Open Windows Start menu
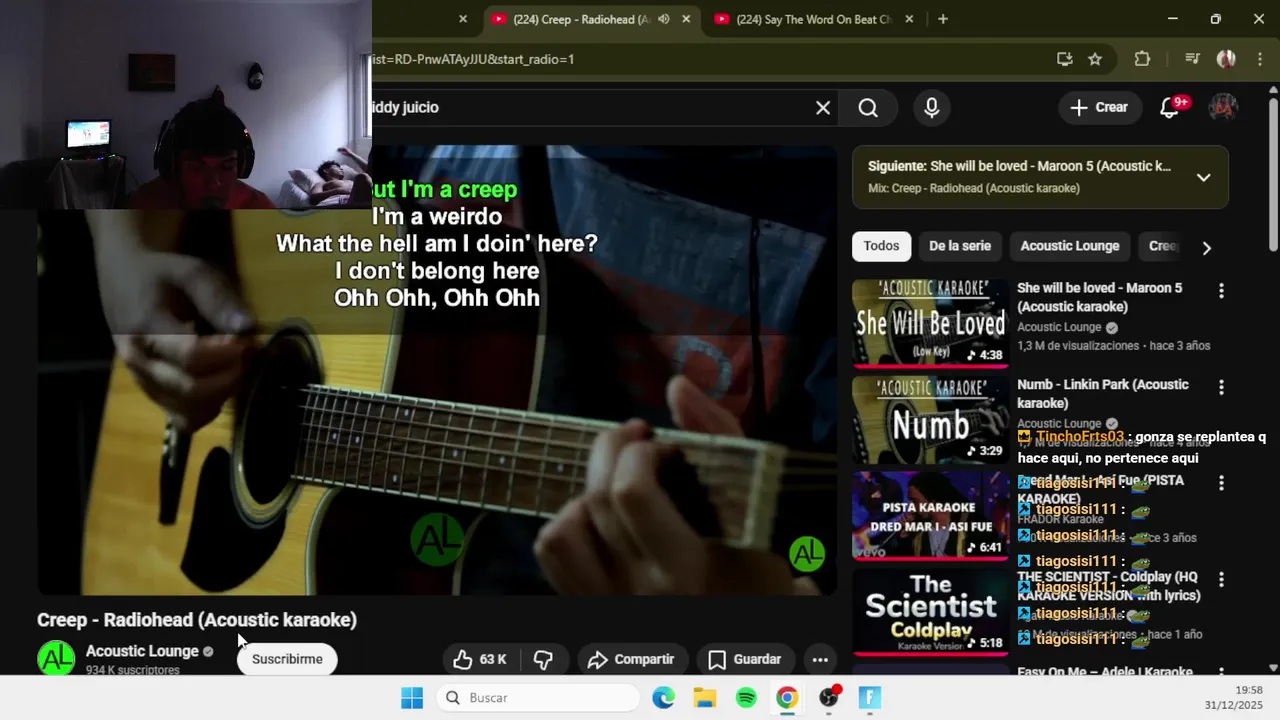 pos(412,698)
